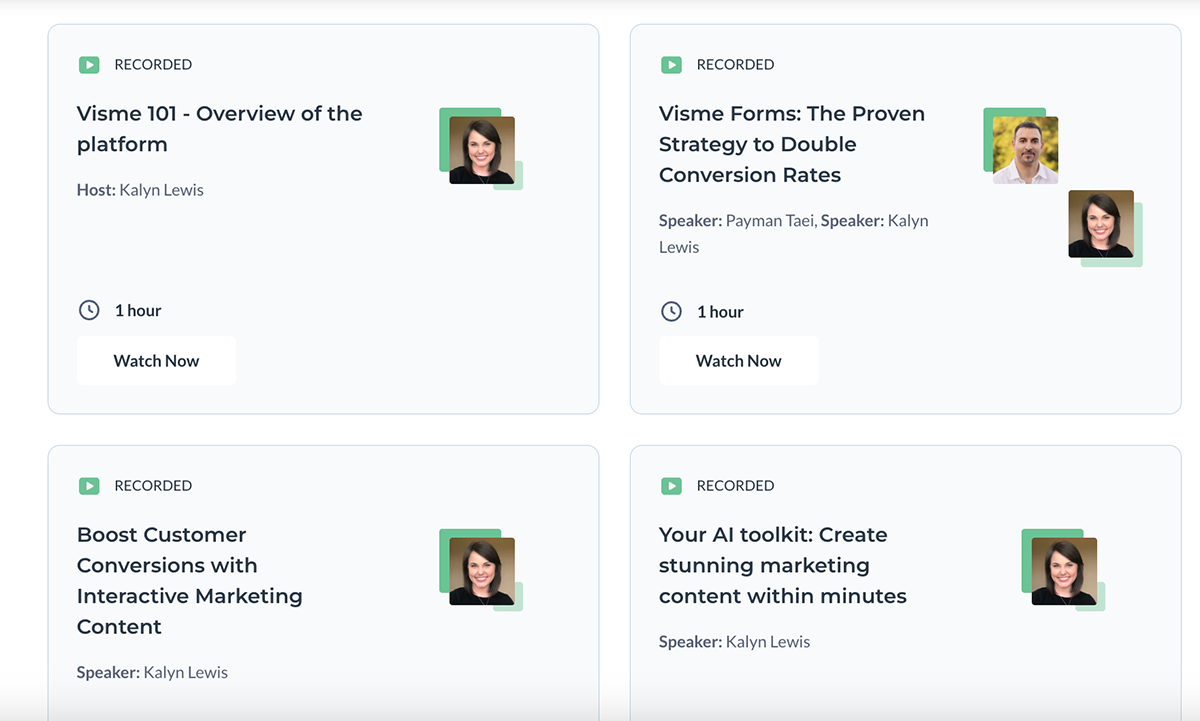Click the clock icon on the Visme Forms card
Viewport: 1200px width, 721px height.
coord(671,311)
